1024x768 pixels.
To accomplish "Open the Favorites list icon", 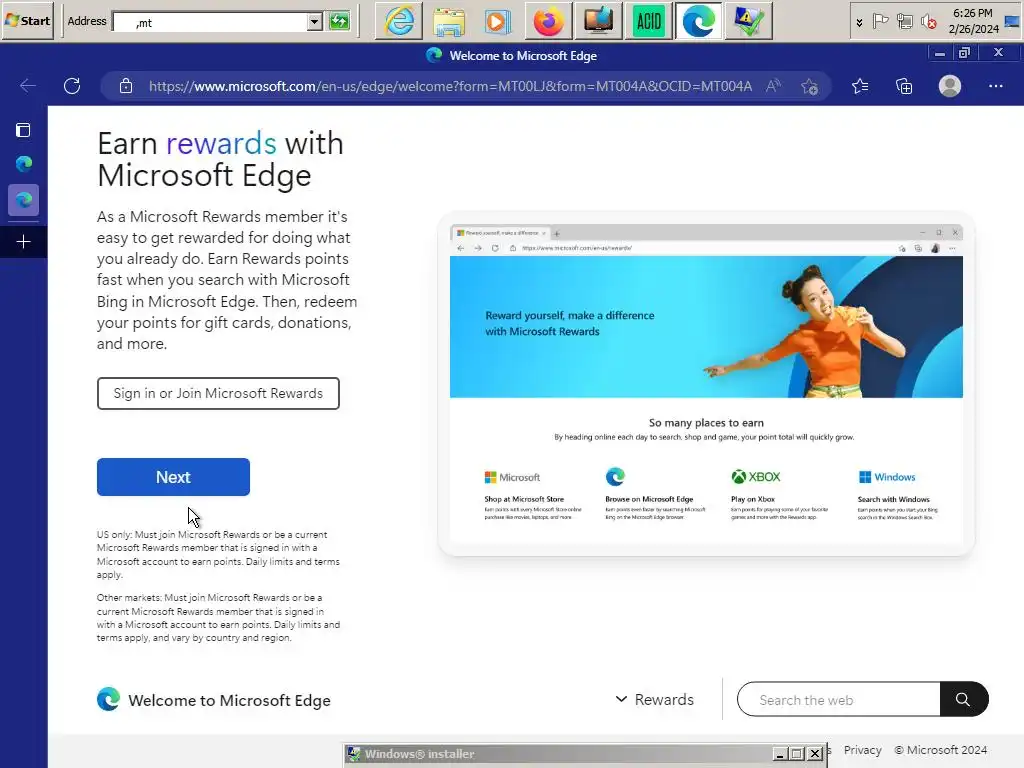I will (860, 86).
